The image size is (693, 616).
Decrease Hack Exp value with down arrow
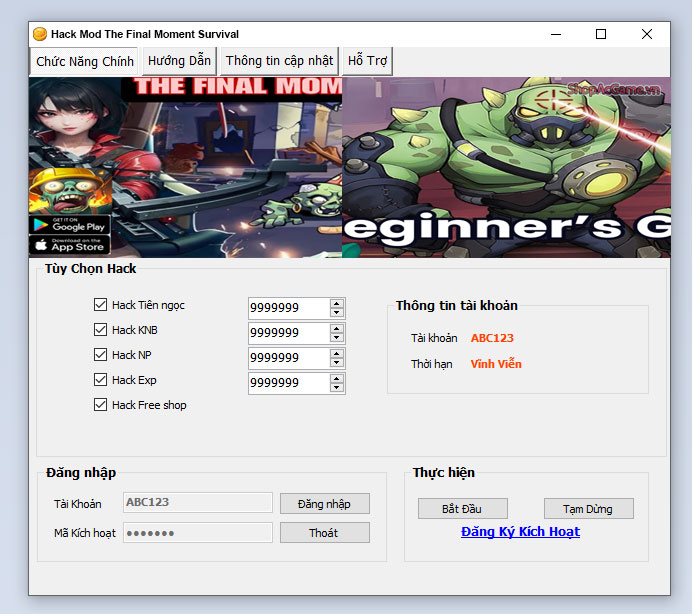[337, 388]
